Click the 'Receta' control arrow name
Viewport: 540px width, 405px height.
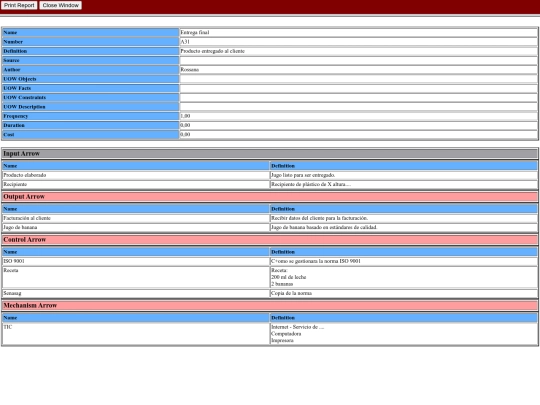(x=11, y=270)
